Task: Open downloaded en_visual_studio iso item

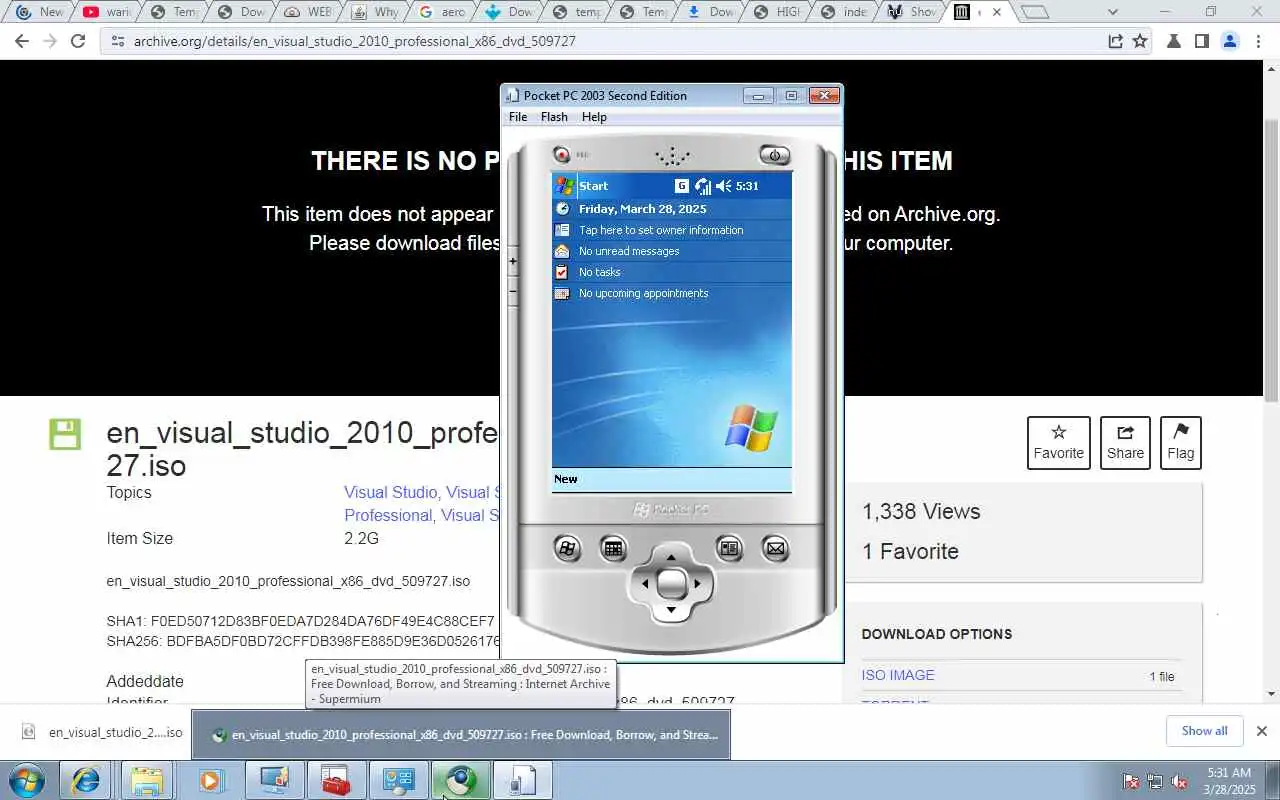Action: click(x=103, y=732)
